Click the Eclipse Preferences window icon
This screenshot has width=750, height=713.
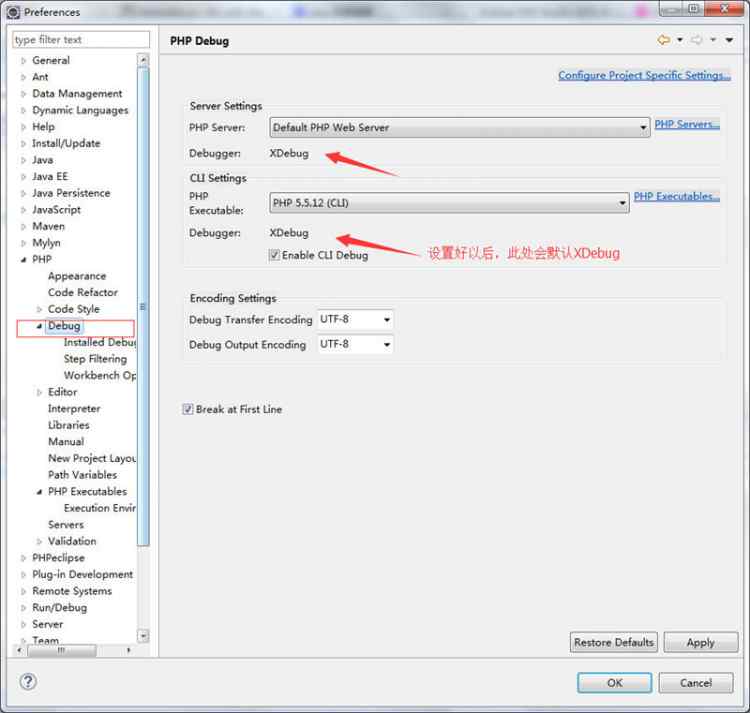click(13, 12)
